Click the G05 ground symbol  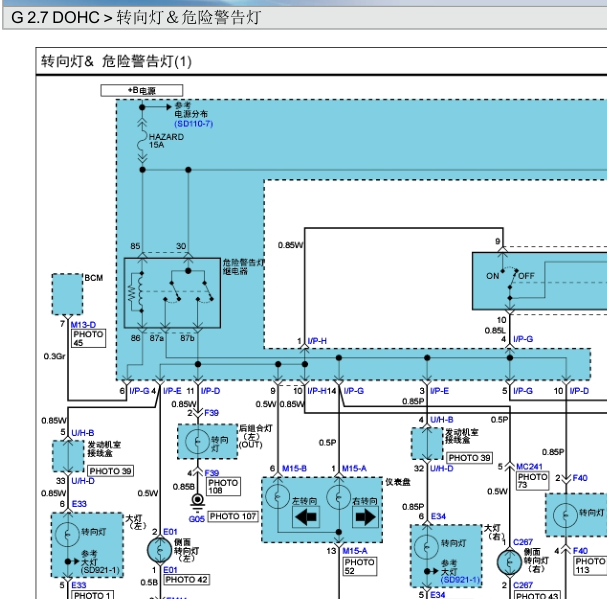point(197,502)
